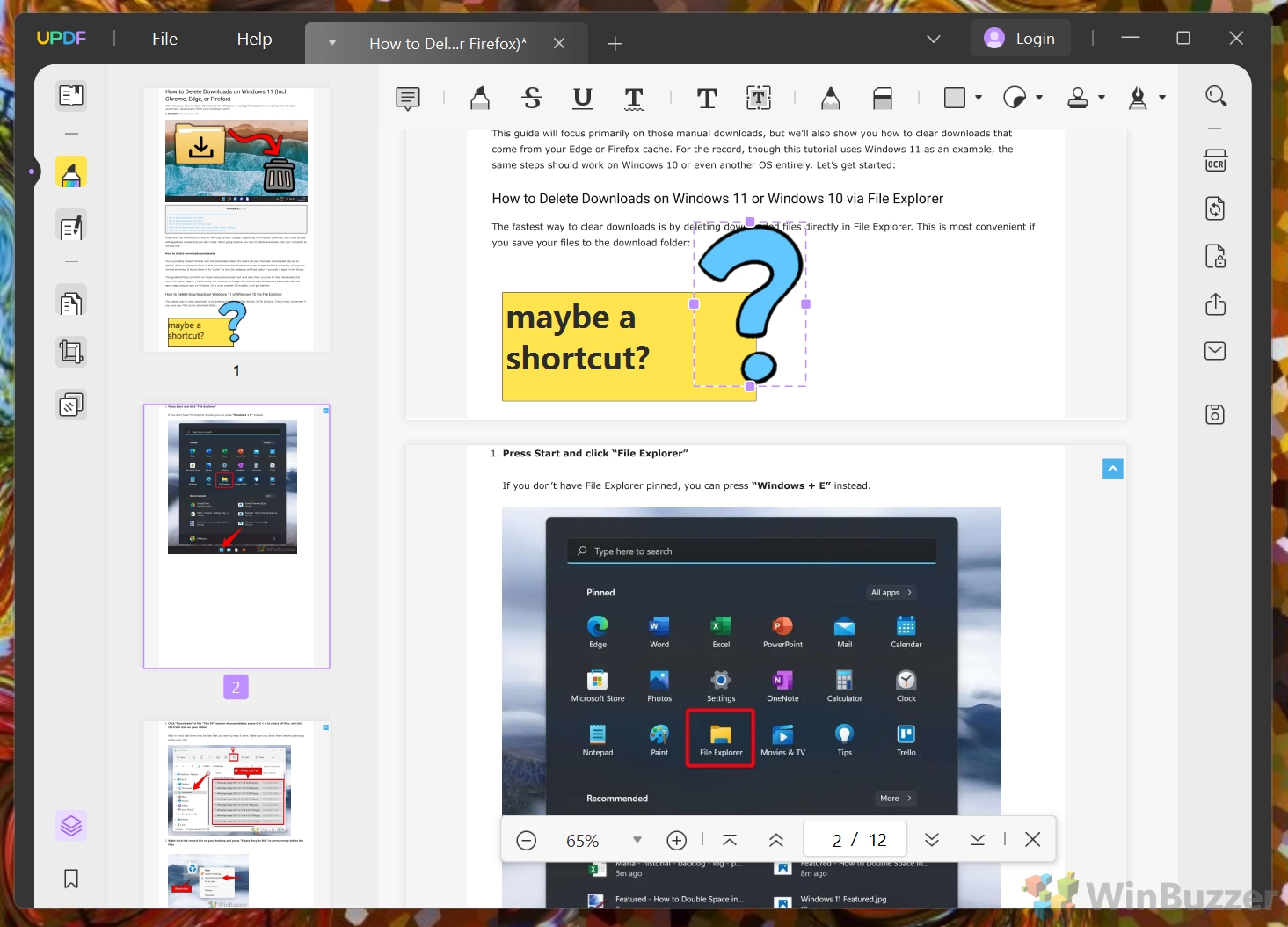Image resolution: width=1288 pixels, height=927 pixels.
Task: Select the Eraser tool
Action: tap(883, 98)
